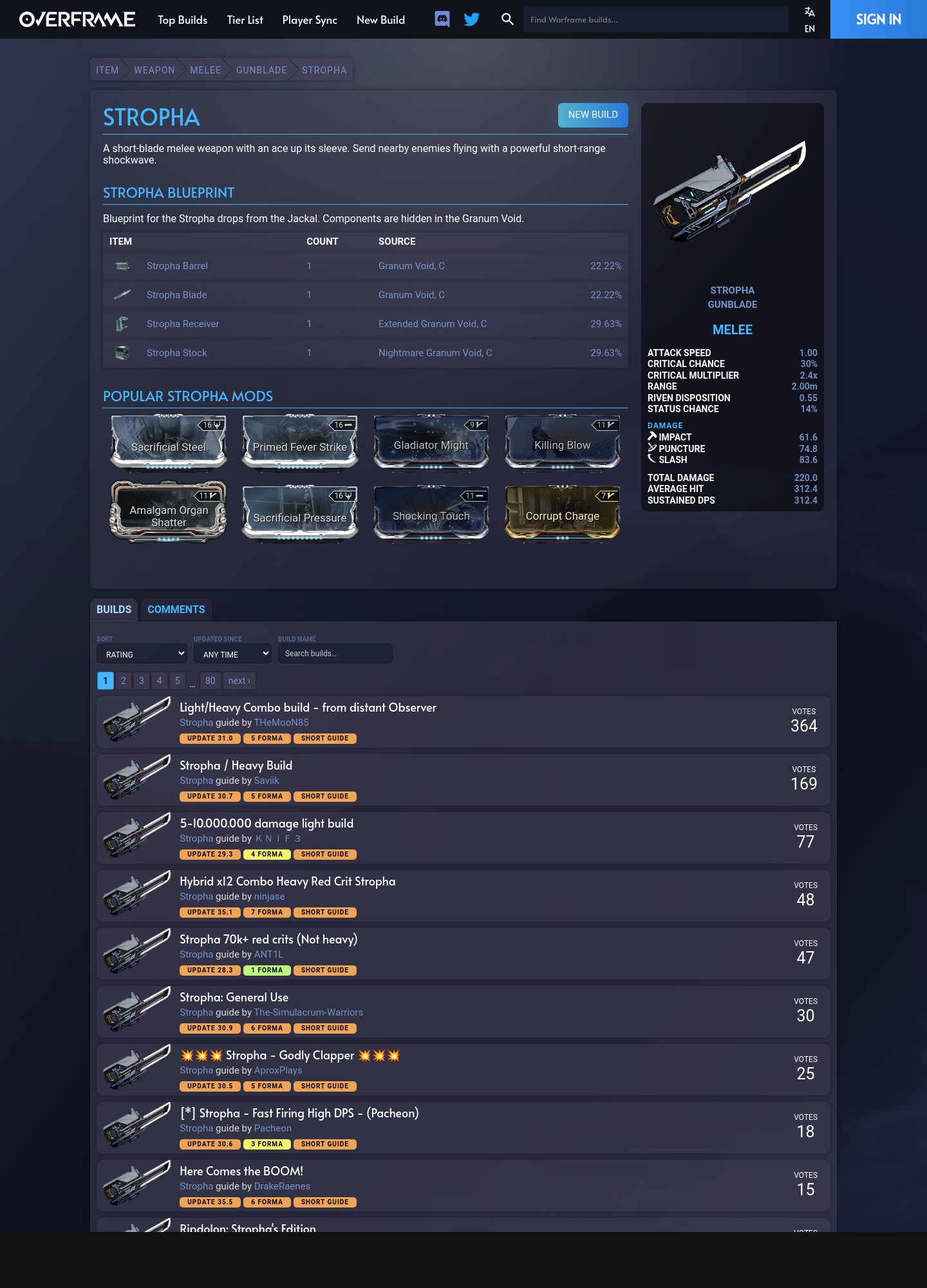Click the Stropha Blade item icon
The width and height of the screenshot is (927, 1288).
(x=122, y=295)
